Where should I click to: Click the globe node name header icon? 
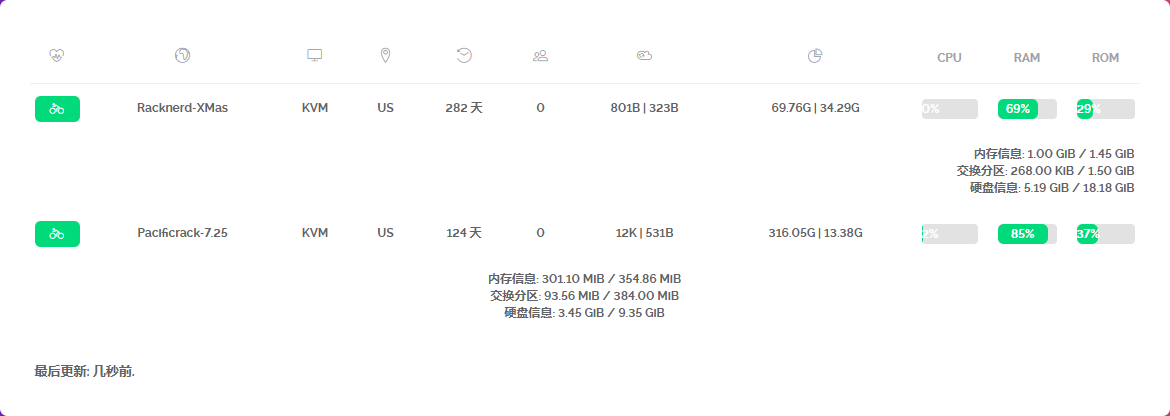point(183,55)
